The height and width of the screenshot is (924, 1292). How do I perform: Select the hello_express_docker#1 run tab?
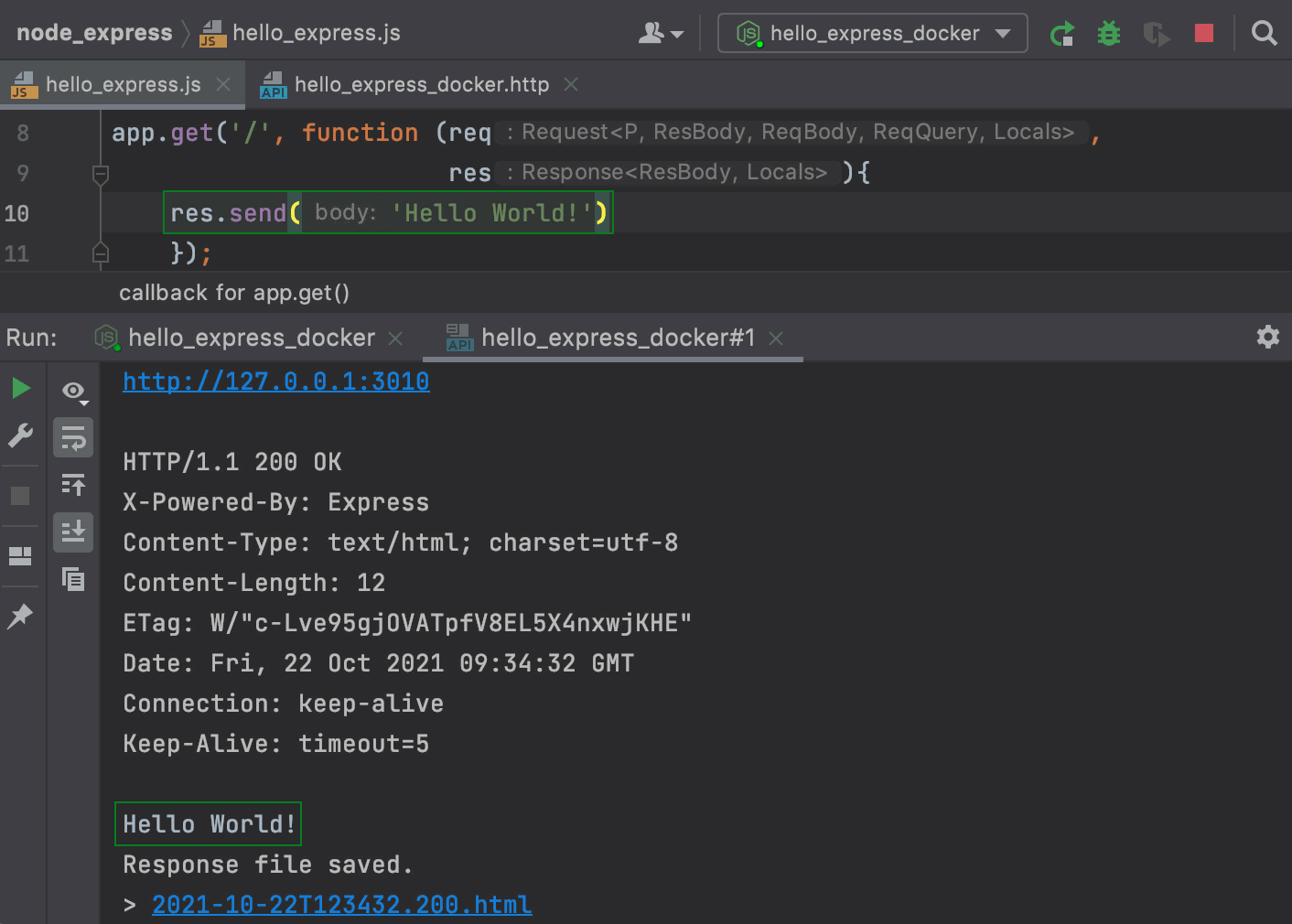pyautogui.click(x=617, y=338)
